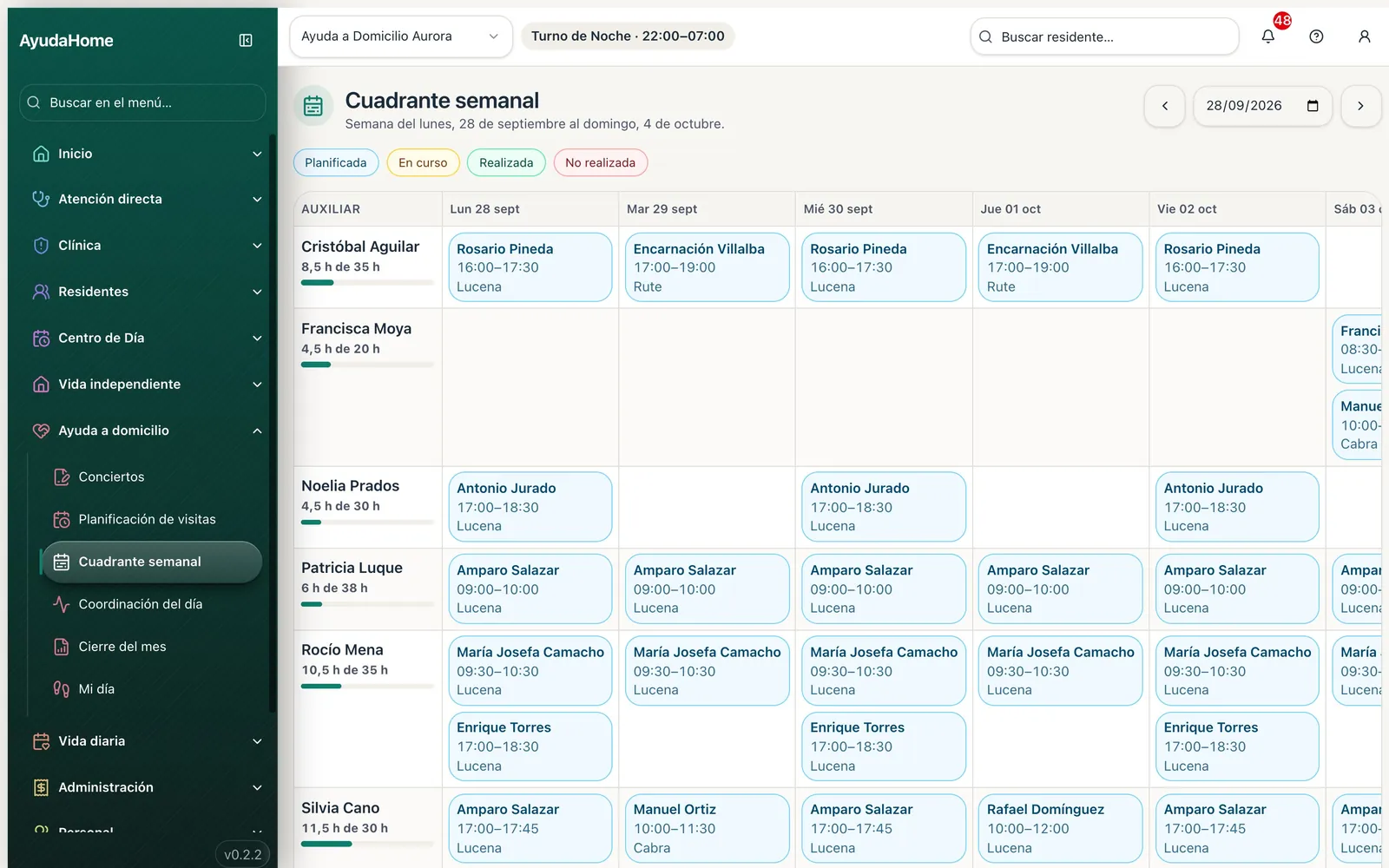Go to Coordinación del día
Image resolution: width=1389 pixels, height=868 pixels.
151,604
